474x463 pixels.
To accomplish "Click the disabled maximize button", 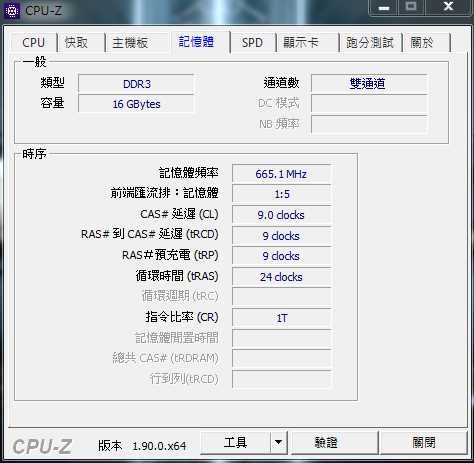I will click(x=411, y=7).
